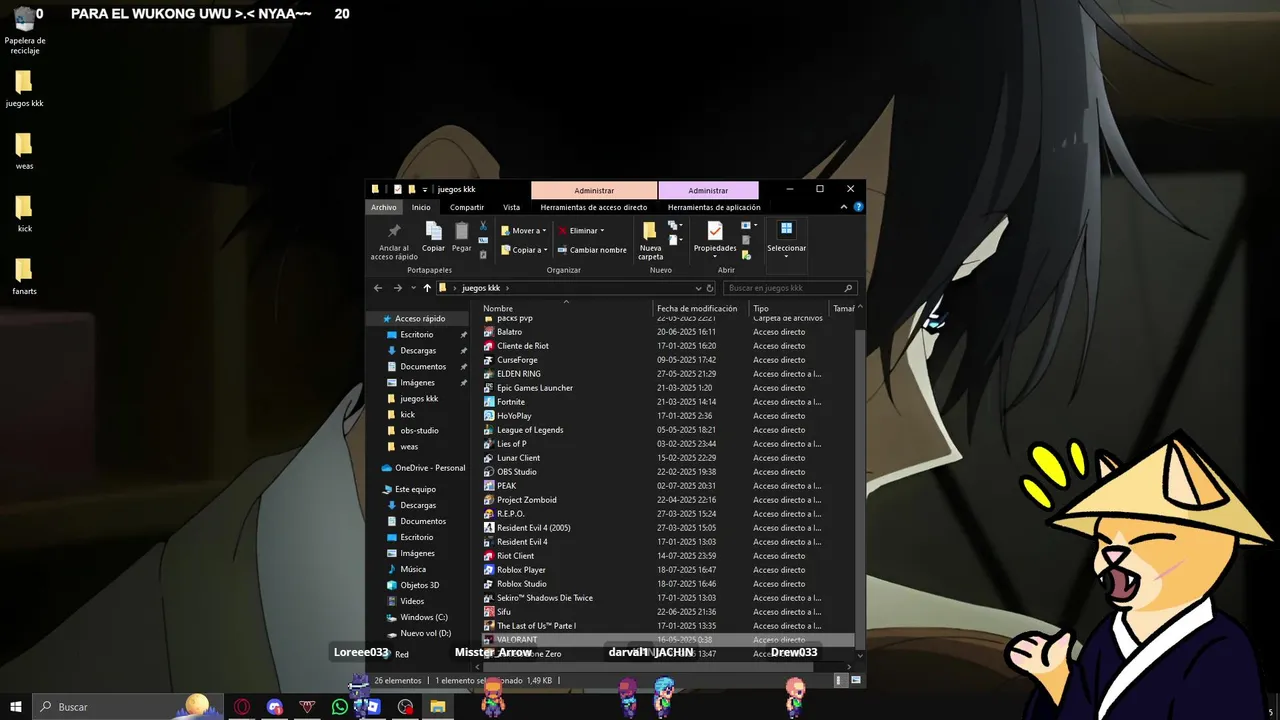Select Este equipo in navigation pane
This screenshot has width=1280, height=720.
(x=415, y=490)
